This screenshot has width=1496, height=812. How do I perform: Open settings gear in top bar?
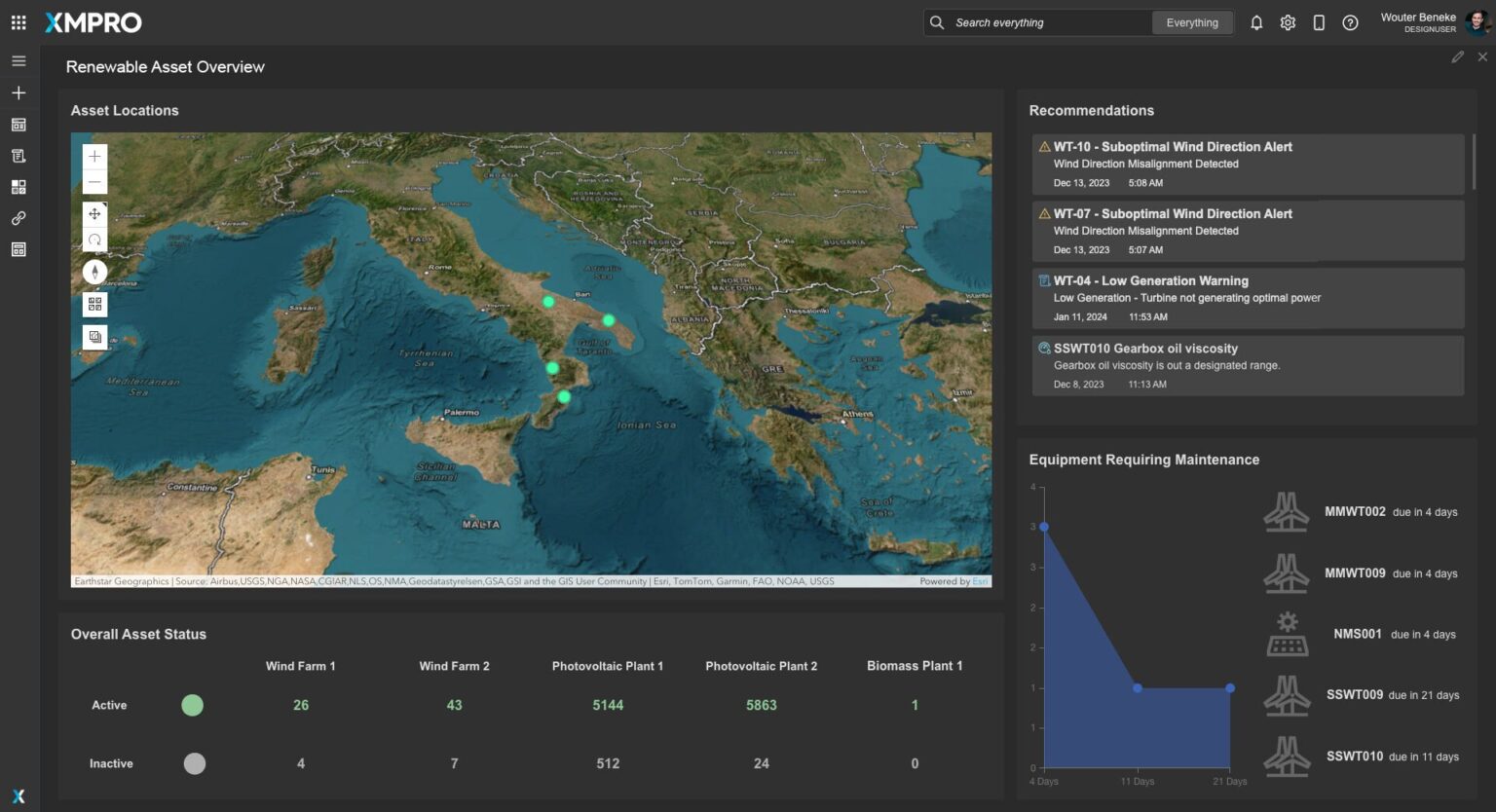coord(1288,22)
